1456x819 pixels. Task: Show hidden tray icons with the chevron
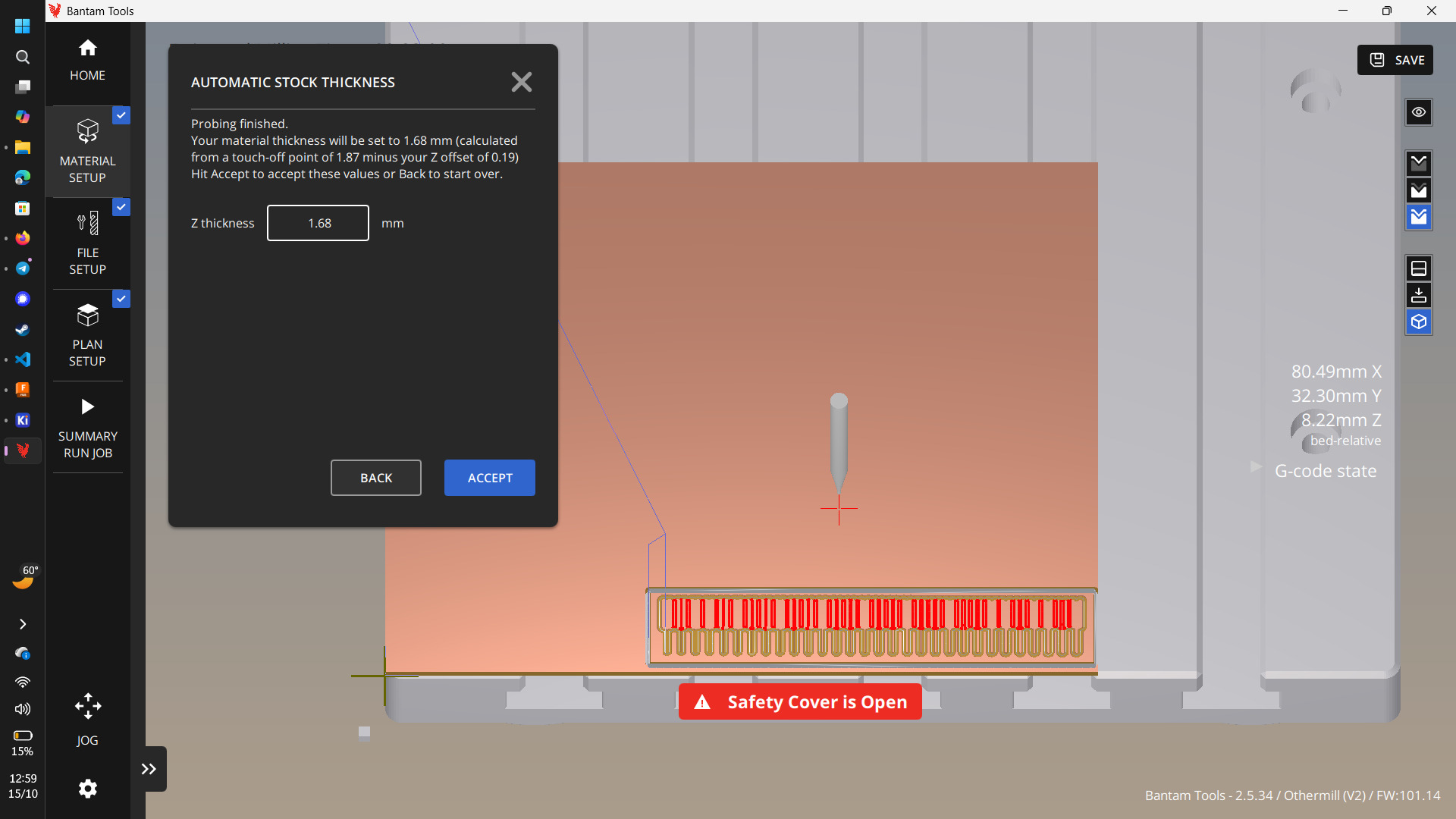point(23,624)
